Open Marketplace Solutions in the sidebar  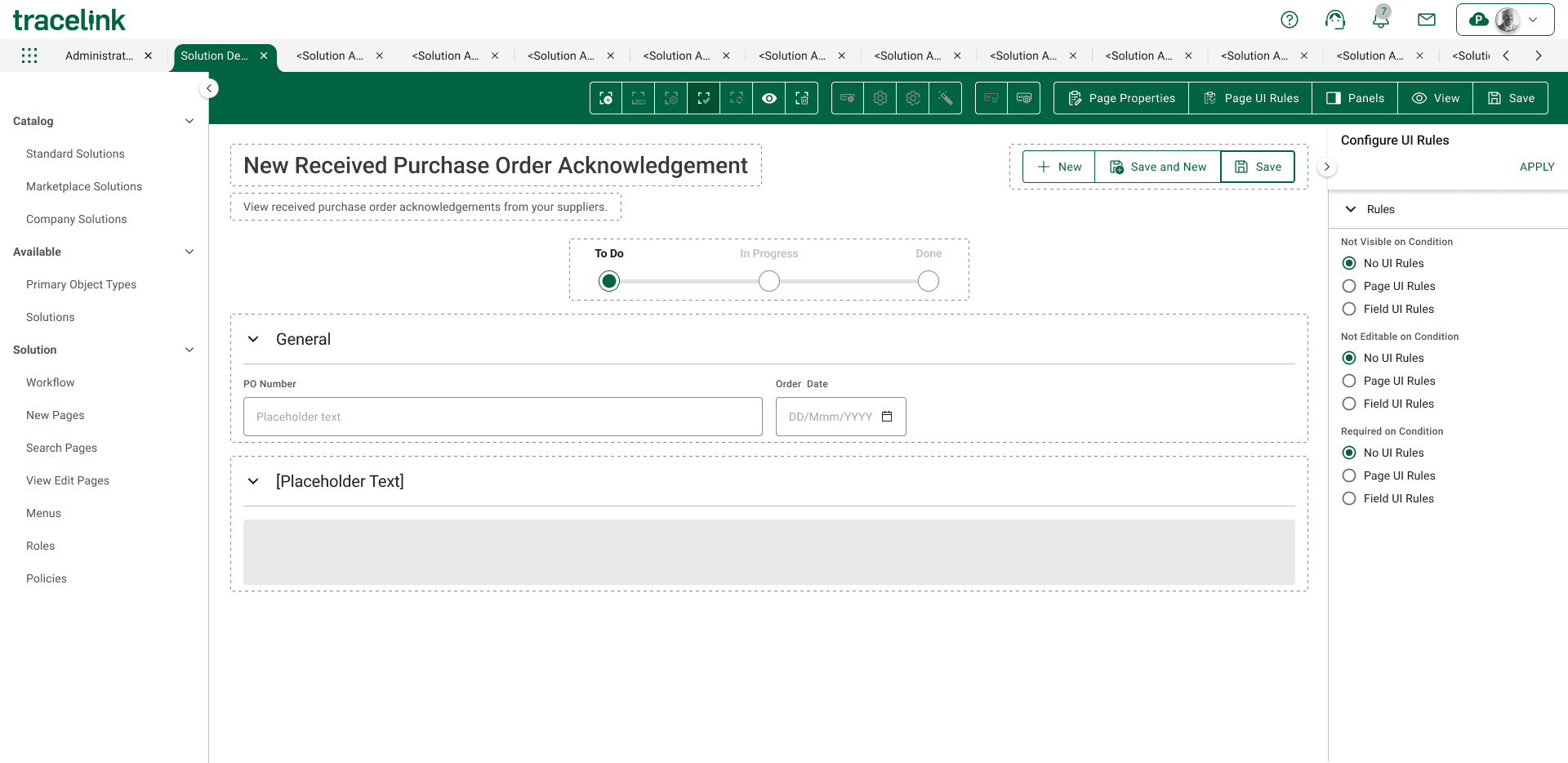click(84, 186)
